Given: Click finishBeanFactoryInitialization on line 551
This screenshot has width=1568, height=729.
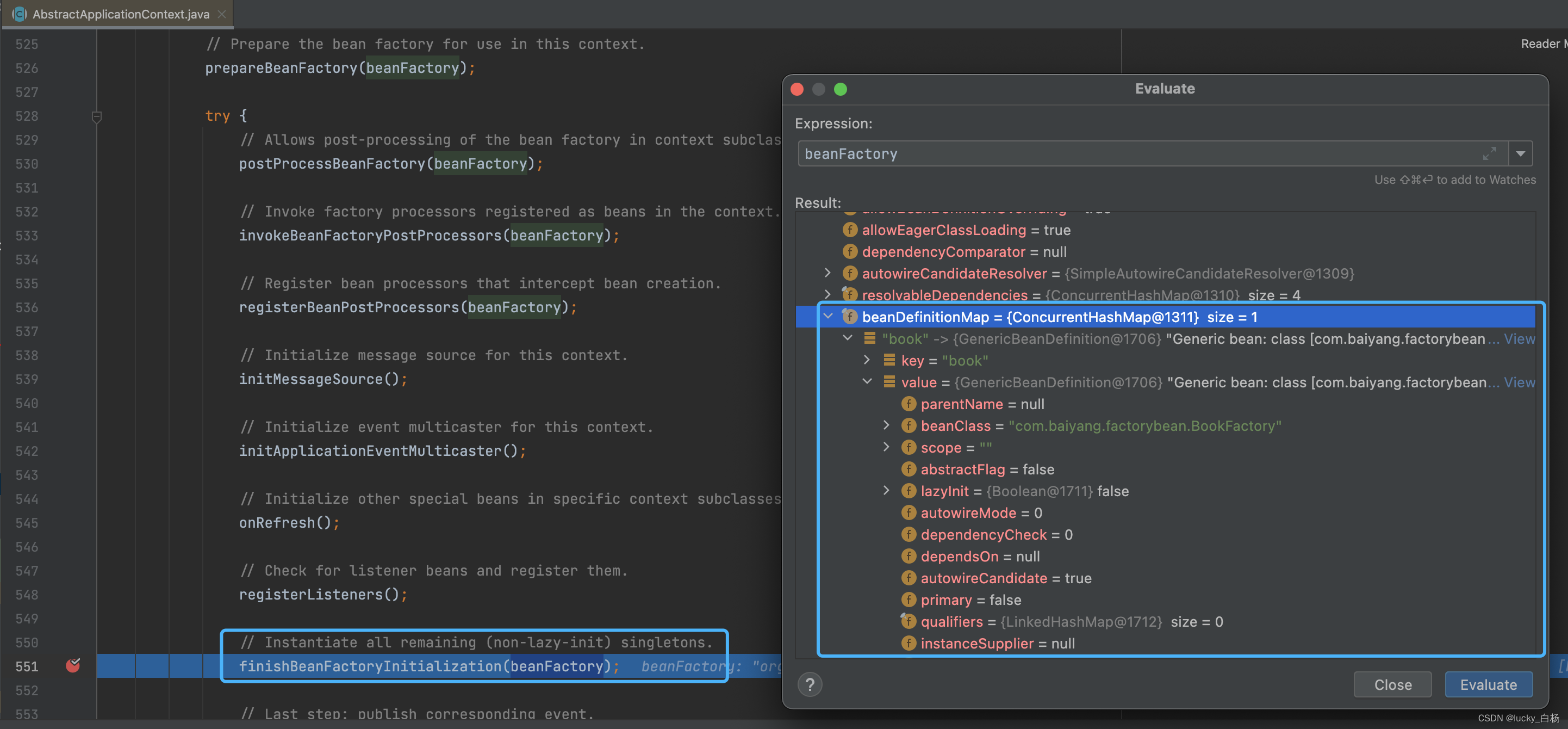Looking at the screenshot, I should point(370,666).
